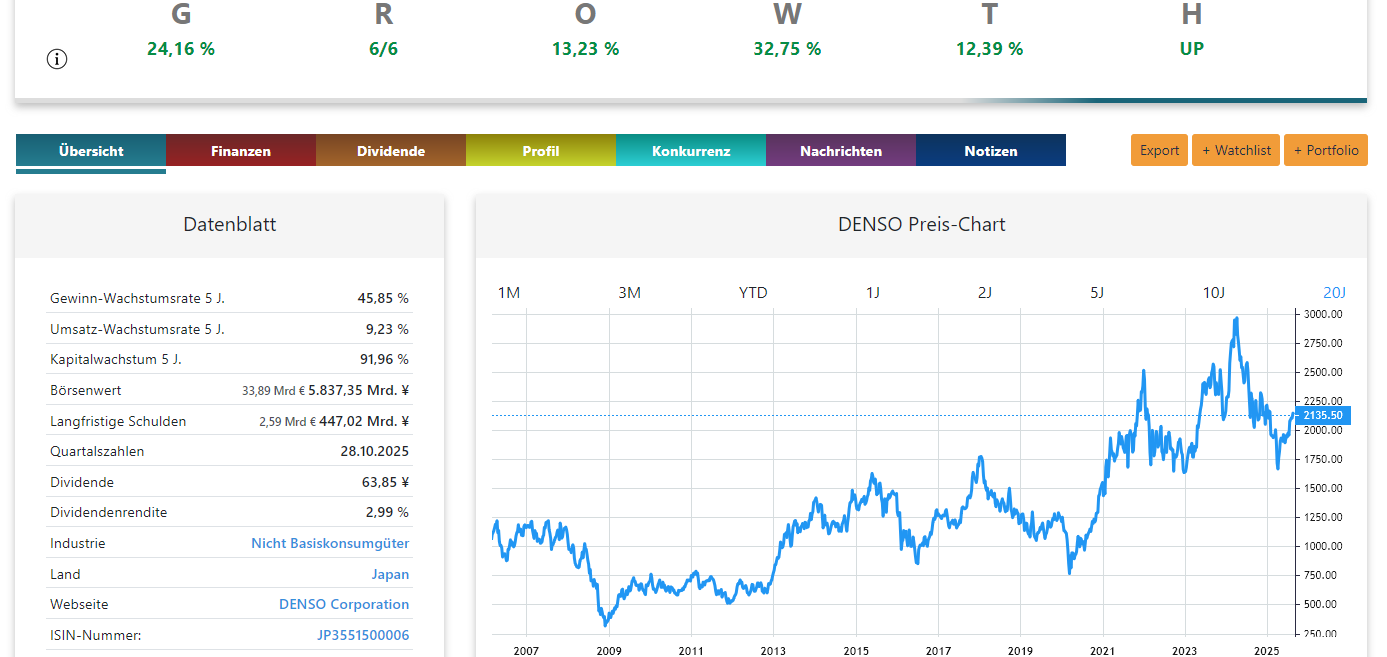Switch chart to 10J range
This screenshot has height=657, width=1387.
[x=1213, y=292]
